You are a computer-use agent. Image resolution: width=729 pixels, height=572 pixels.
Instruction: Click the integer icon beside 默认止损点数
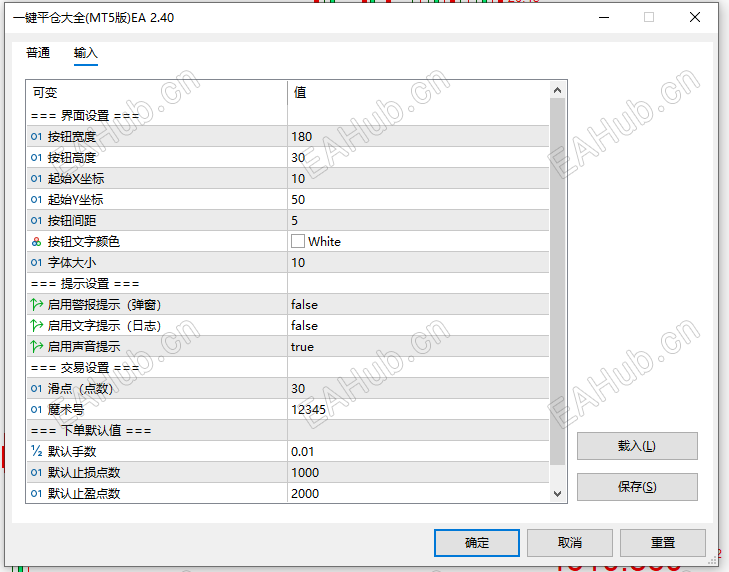(x=36, y=472)
